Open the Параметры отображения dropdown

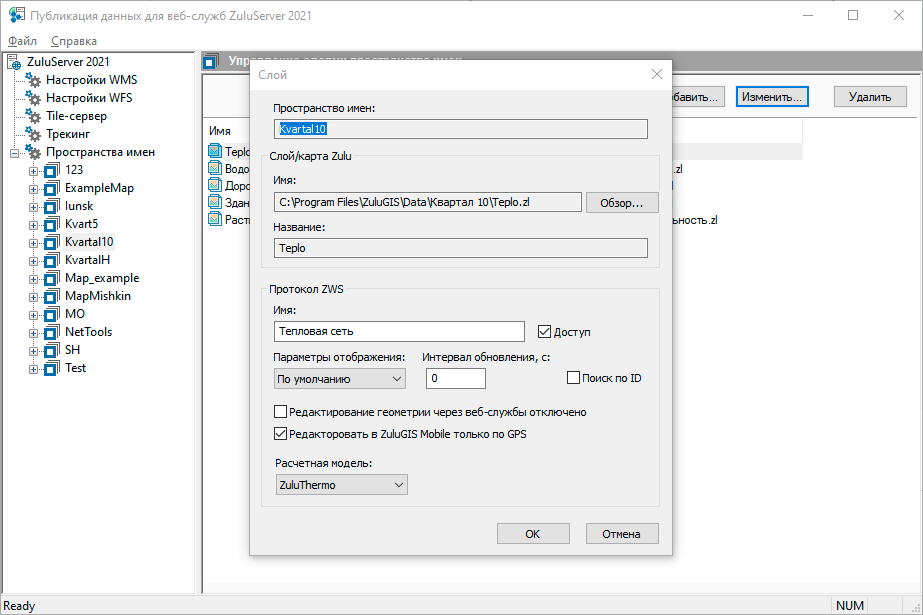340,379
